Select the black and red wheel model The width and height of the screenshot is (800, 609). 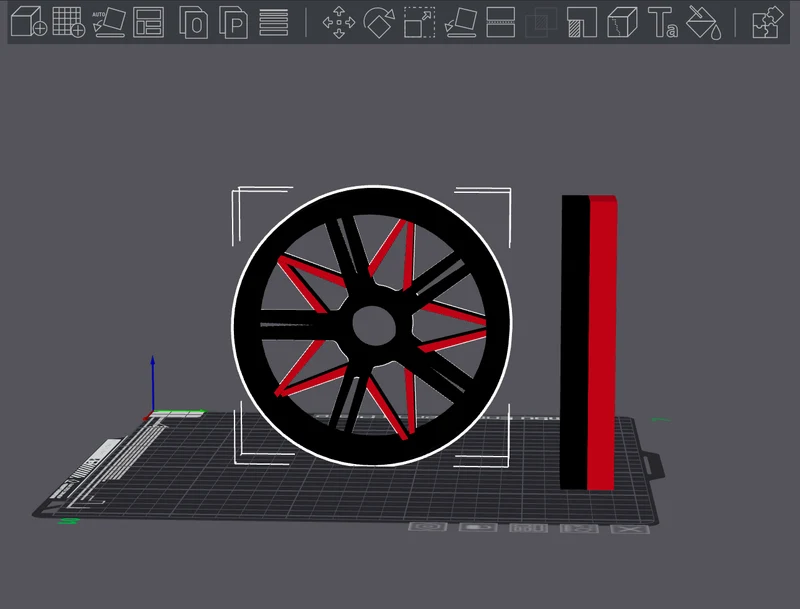(x=371, y=325)
